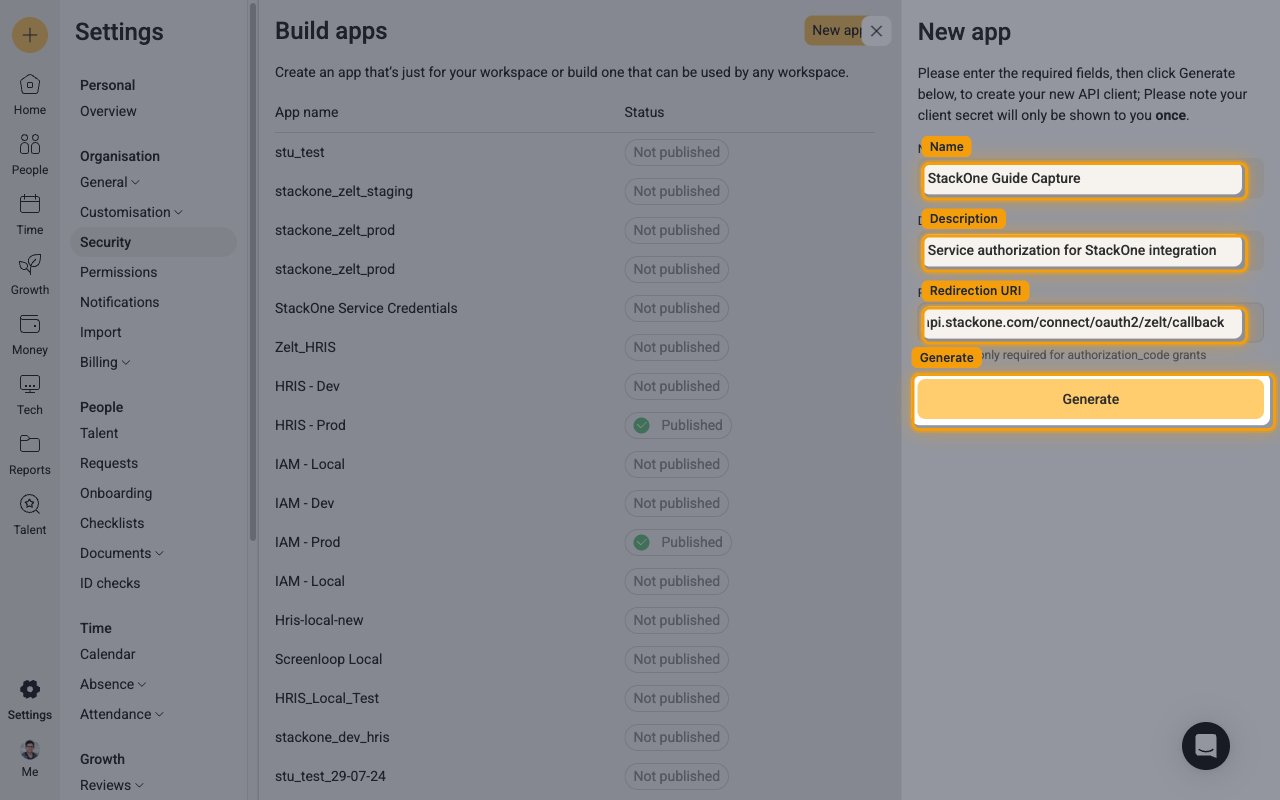Viewport: 1280px width, 800px height.
Task: Open Import settings
Action: point(100,332)
